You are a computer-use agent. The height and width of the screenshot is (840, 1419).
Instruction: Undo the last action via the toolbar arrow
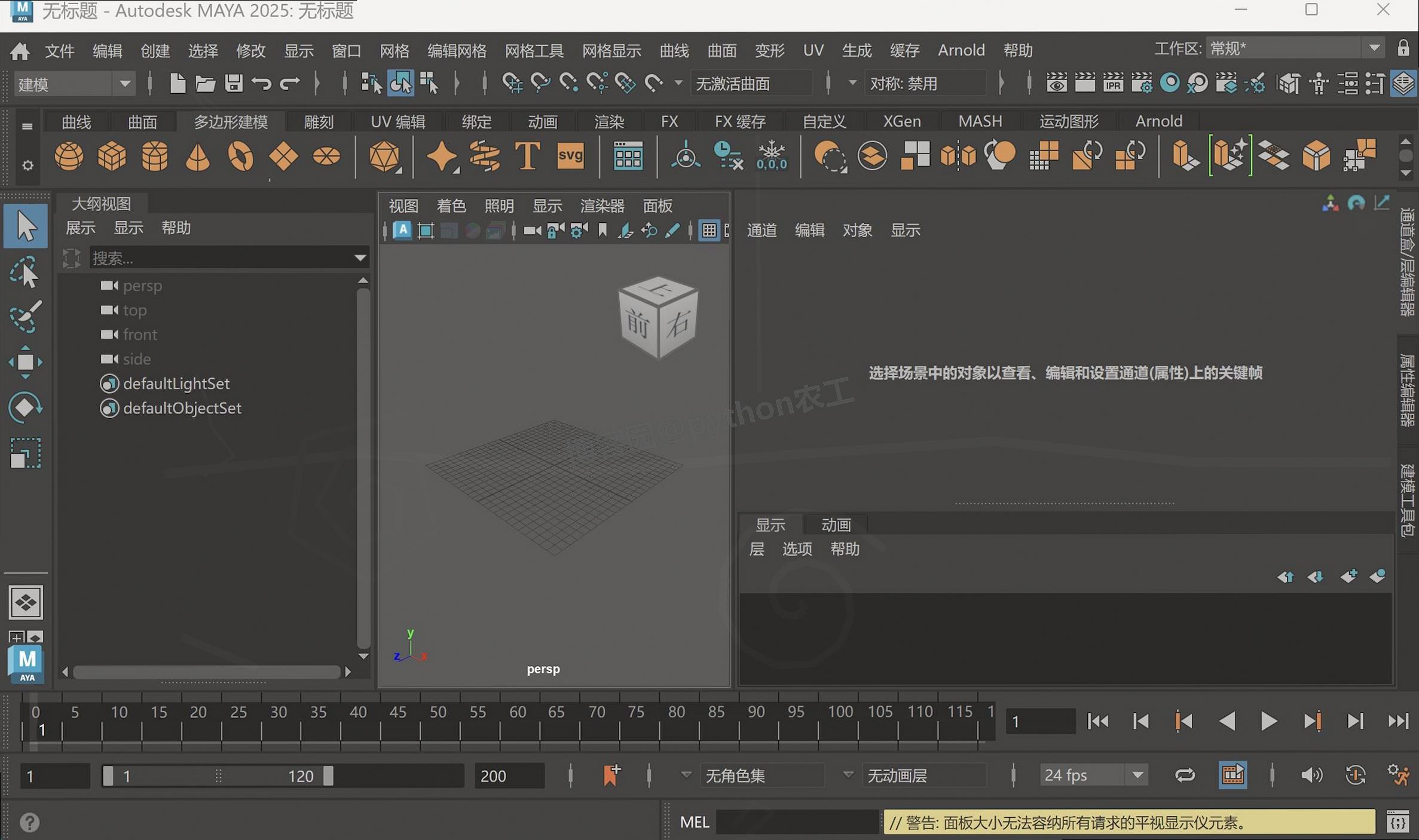pyautogui.click(x=263, y=83)
